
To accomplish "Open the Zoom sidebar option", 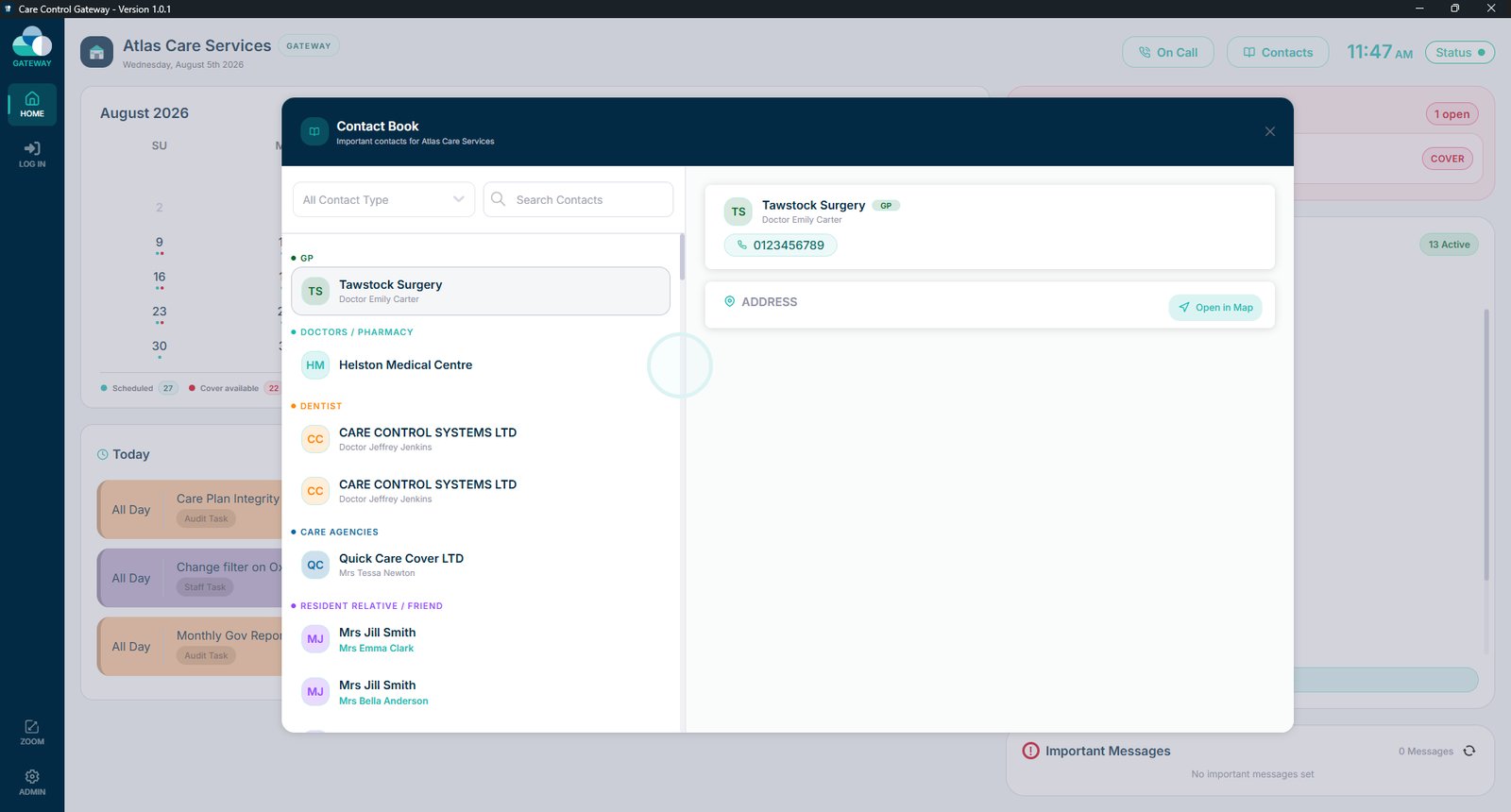I will (32, 732).
